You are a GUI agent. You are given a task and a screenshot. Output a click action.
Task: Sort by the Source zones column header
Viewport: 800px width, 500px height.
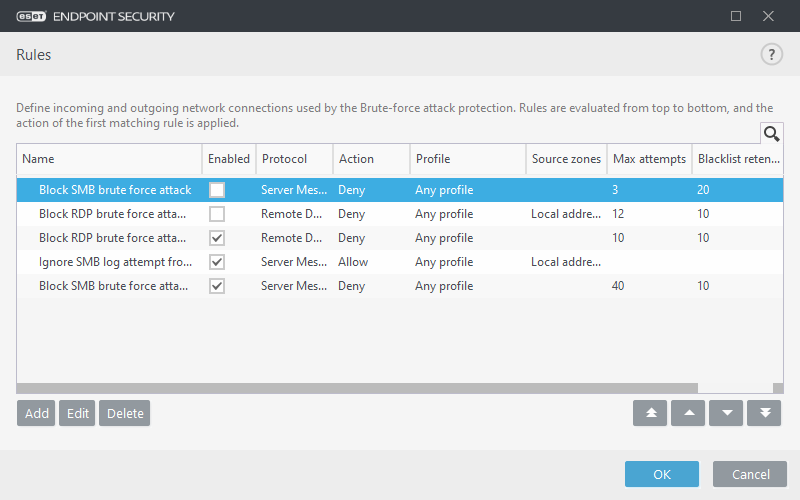(x=566, y=159)
